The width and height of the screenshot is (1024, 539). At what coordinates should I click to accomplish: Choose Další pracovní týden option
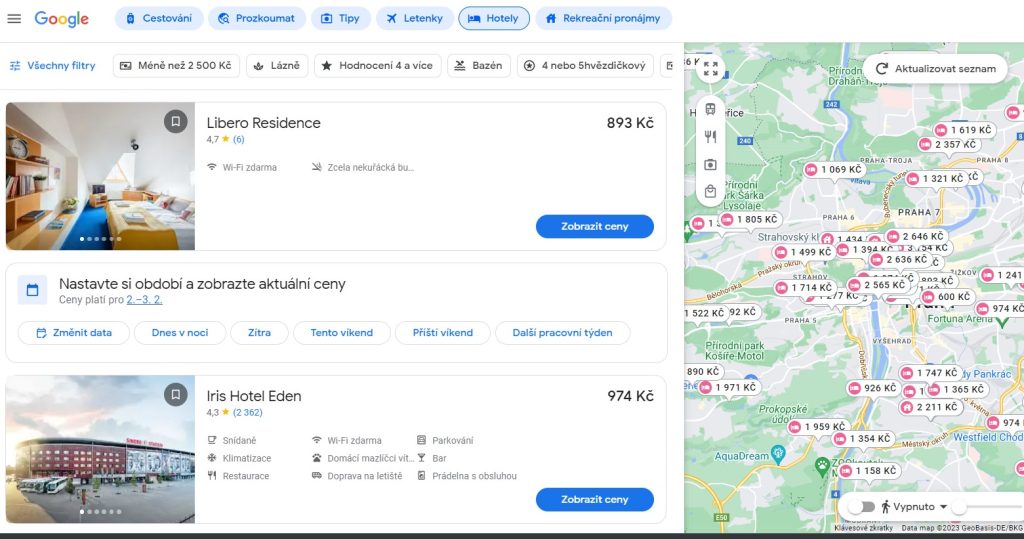click(562, 333)
